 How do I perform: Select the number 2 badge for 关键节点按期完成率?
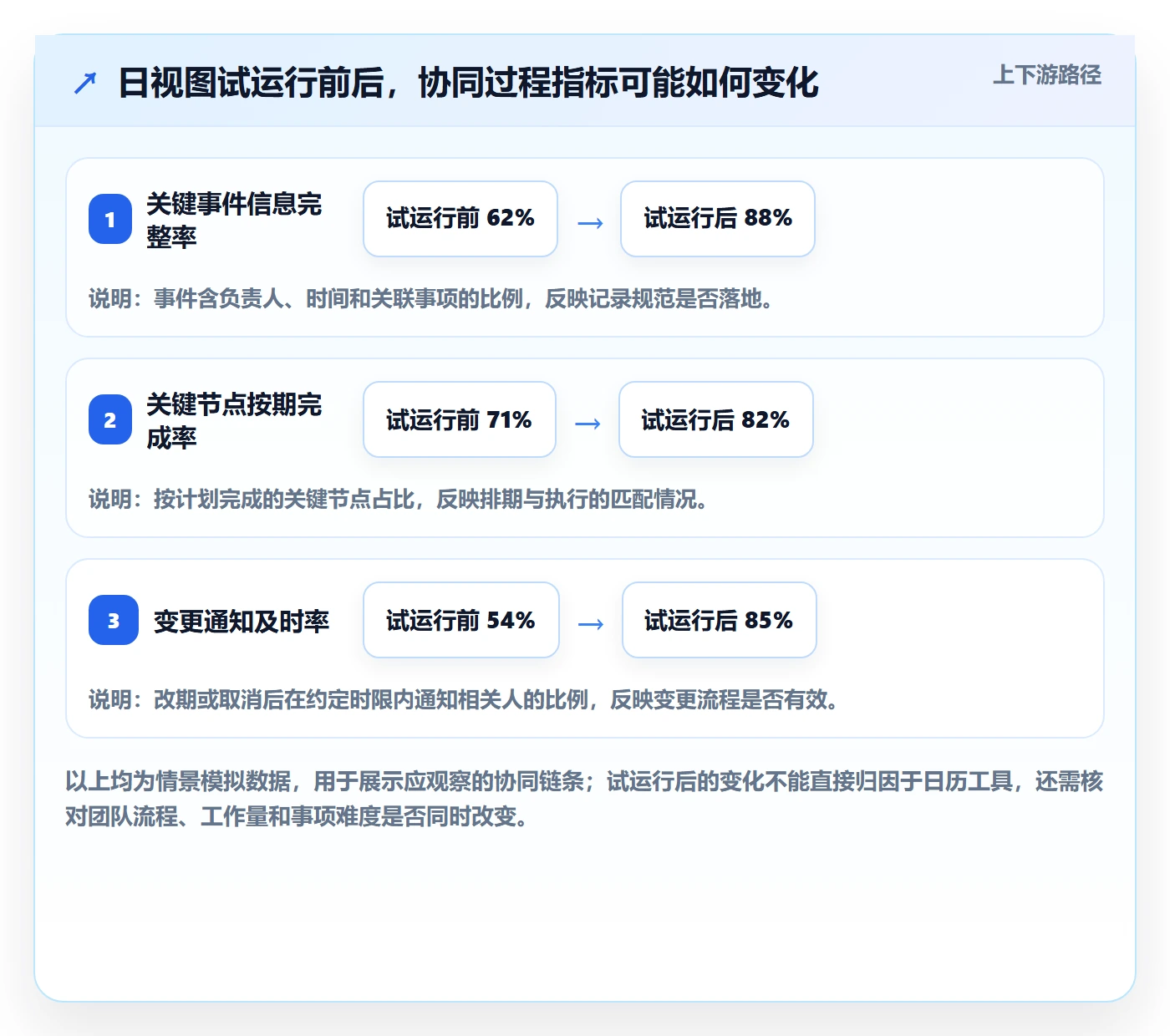(110, 419)
